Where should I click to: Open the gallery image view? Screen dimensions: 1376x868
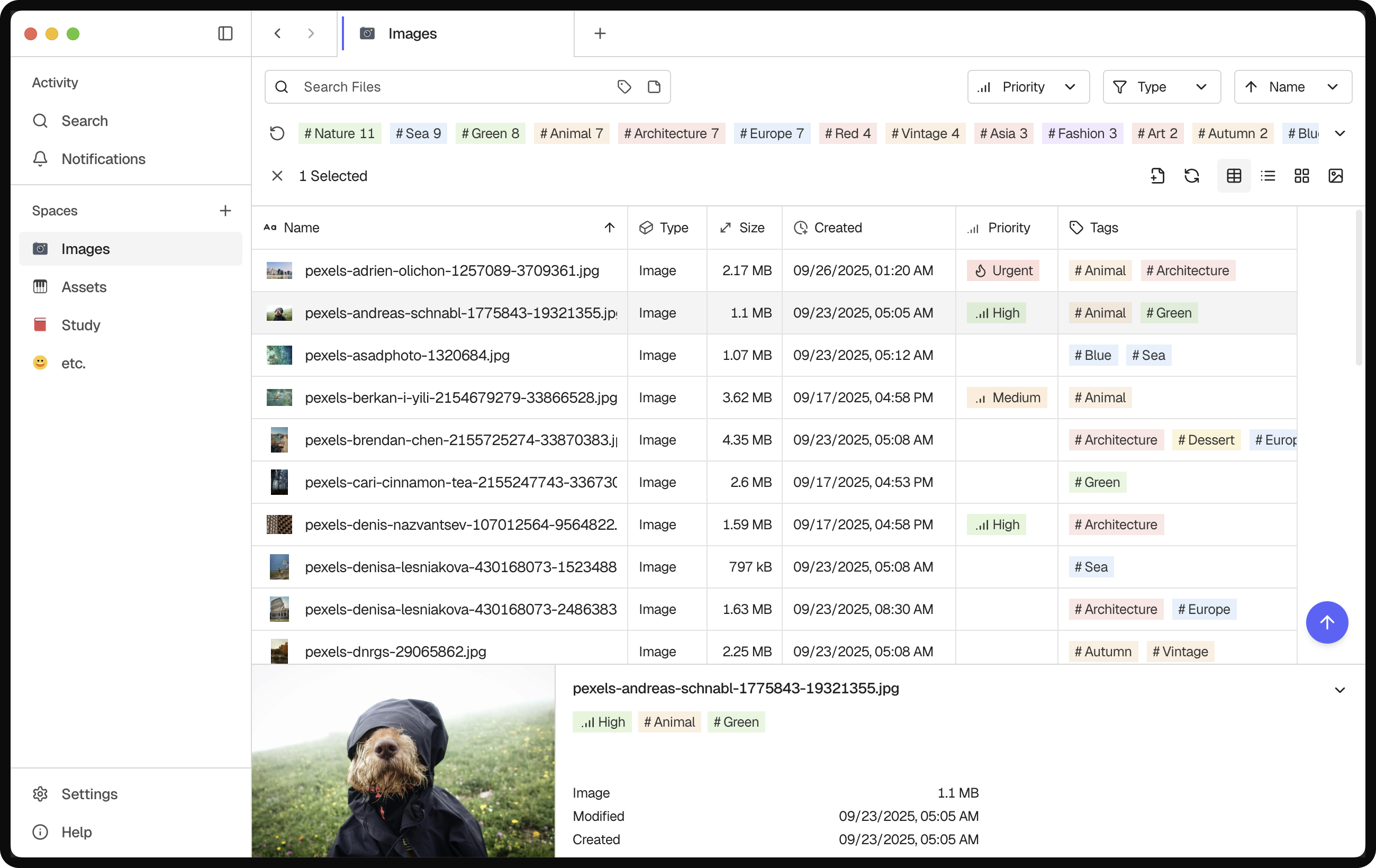(x=1335, y=176)
